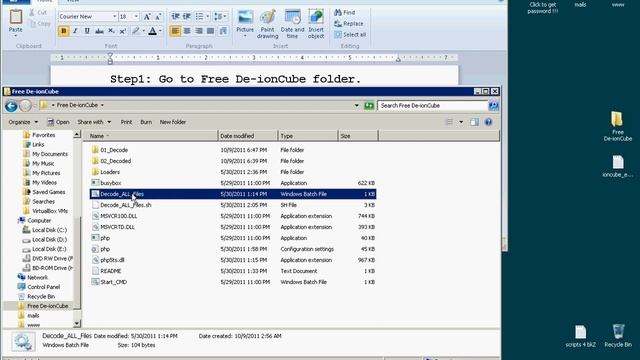640x360 pixels.
Task: Click Find in the Editing group
Action: coord(345,13)
